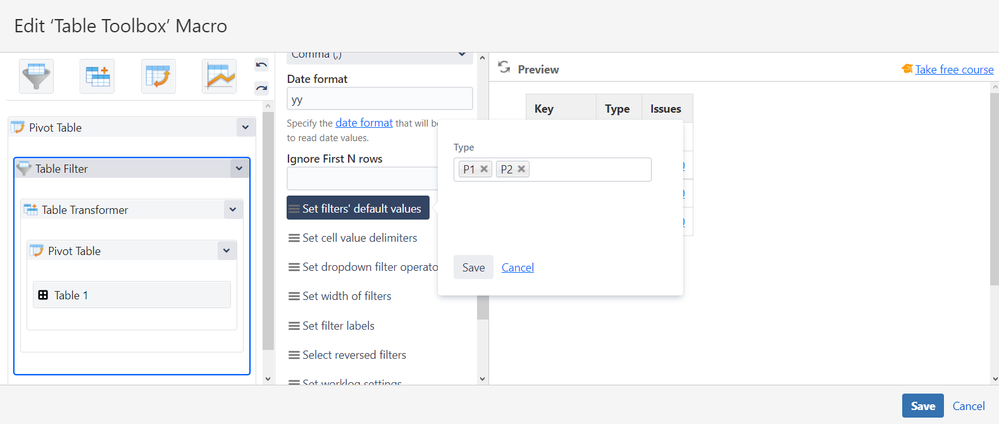Click the graduation cap course icon

pos(907,69)
